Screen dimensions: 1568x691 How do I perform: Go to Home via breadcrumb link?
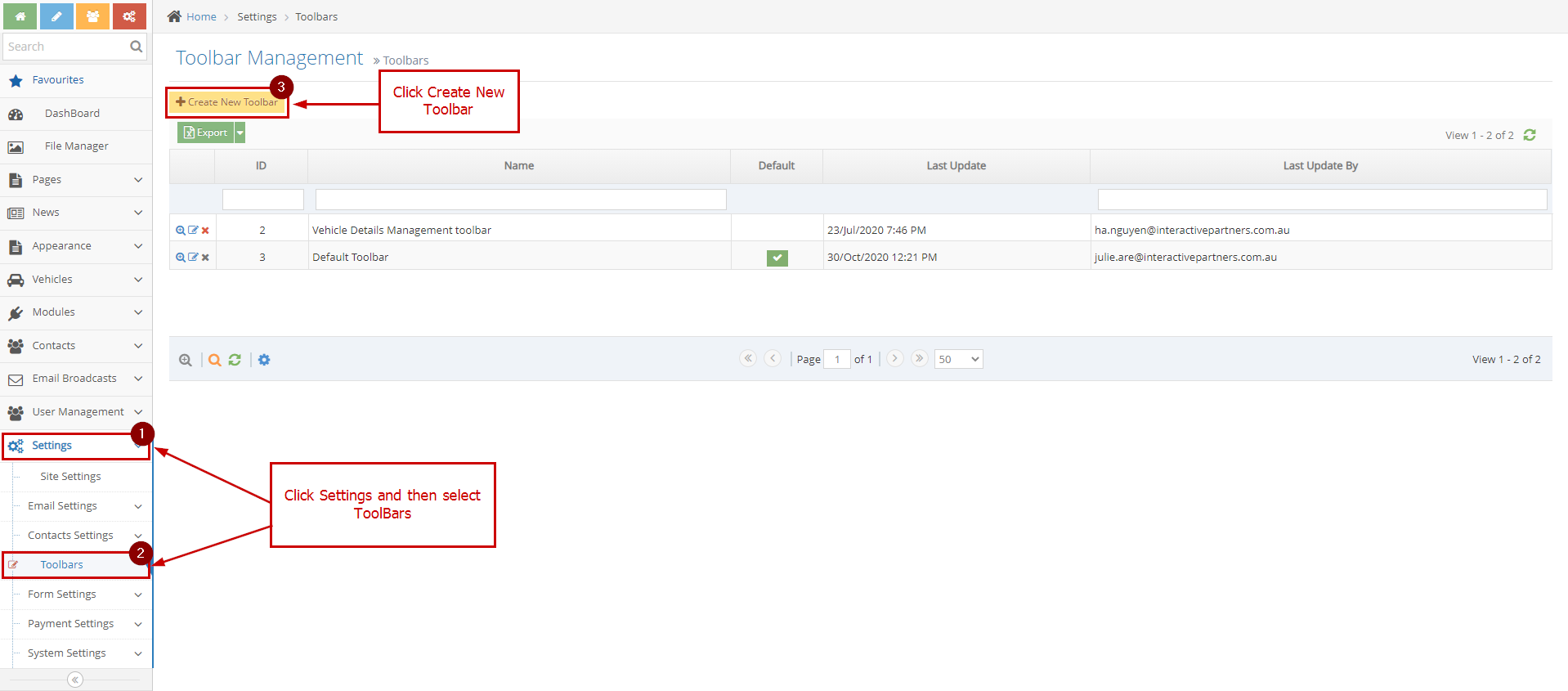[x=201, y=16]
